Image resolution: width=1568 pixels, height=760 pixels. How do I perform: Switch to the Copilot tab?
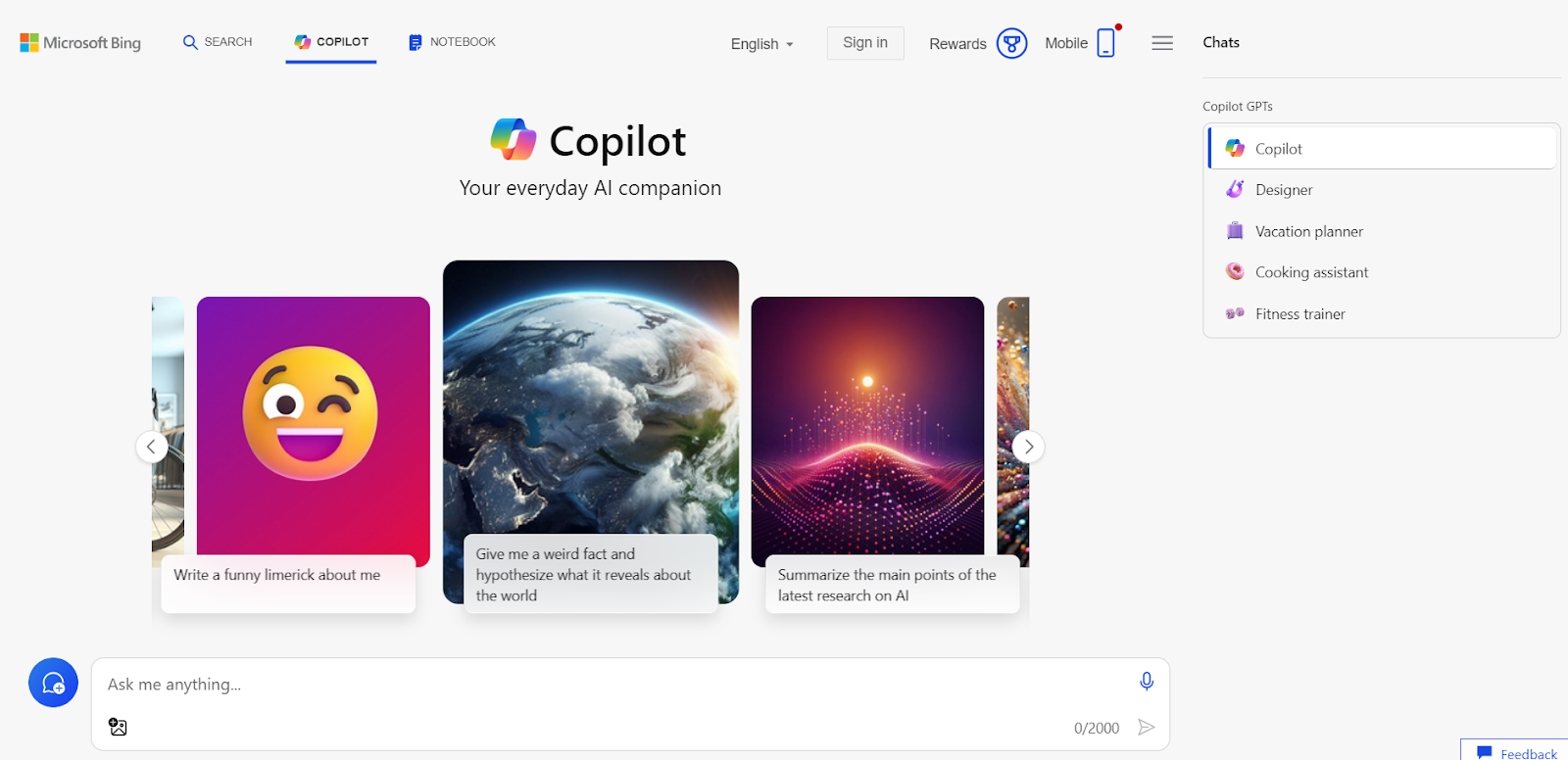click(x=331, y=42)
